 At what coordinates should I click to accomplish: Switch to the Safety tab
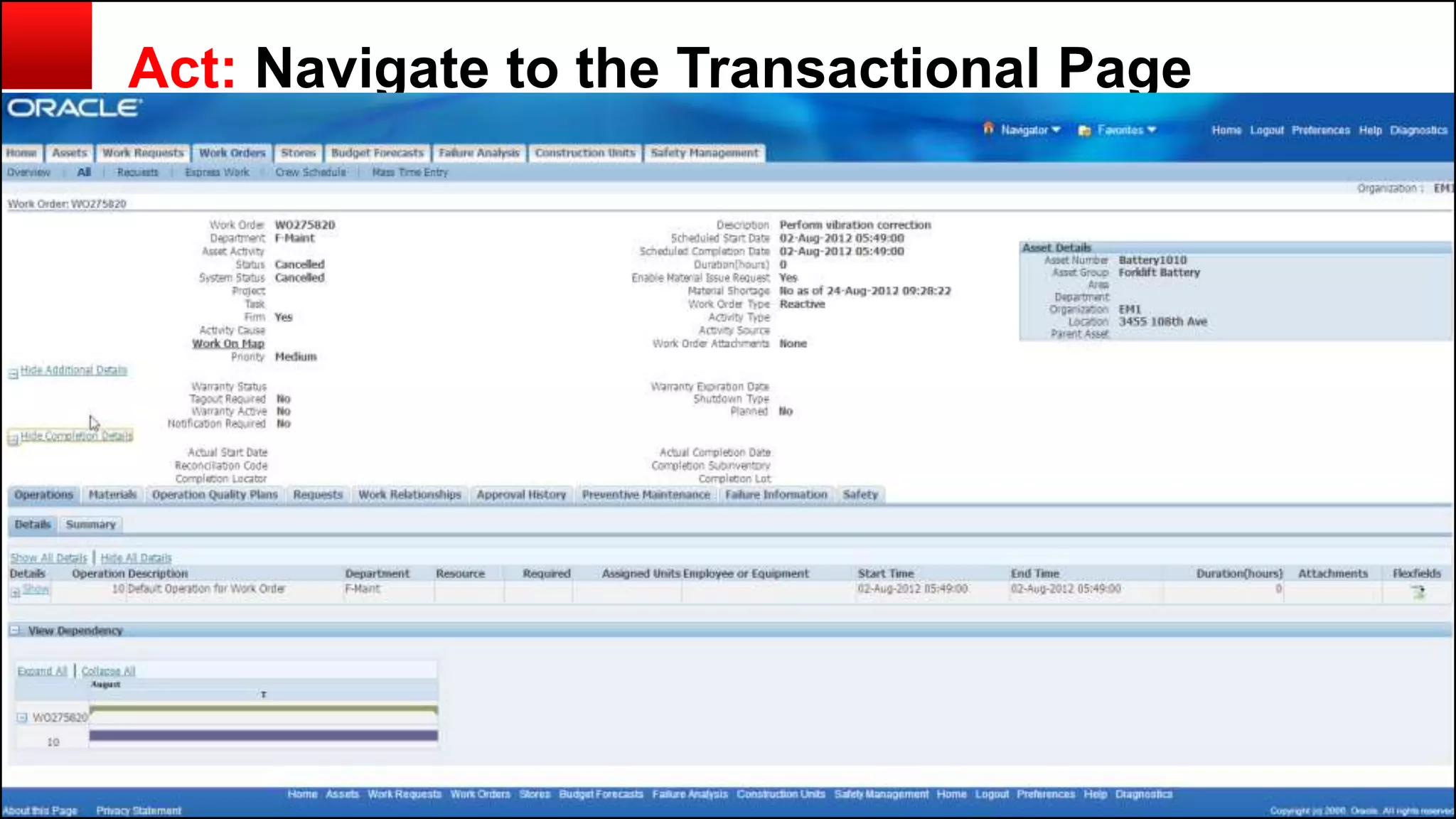[860, 495]
